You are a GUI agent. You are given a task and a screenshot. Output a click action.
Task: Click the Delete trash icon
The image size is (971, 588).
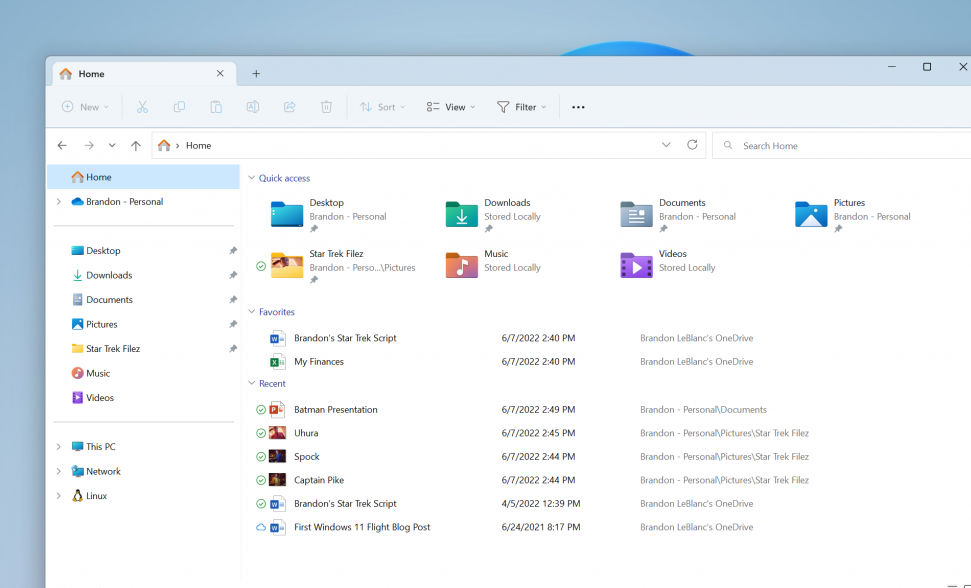point(326,106)
